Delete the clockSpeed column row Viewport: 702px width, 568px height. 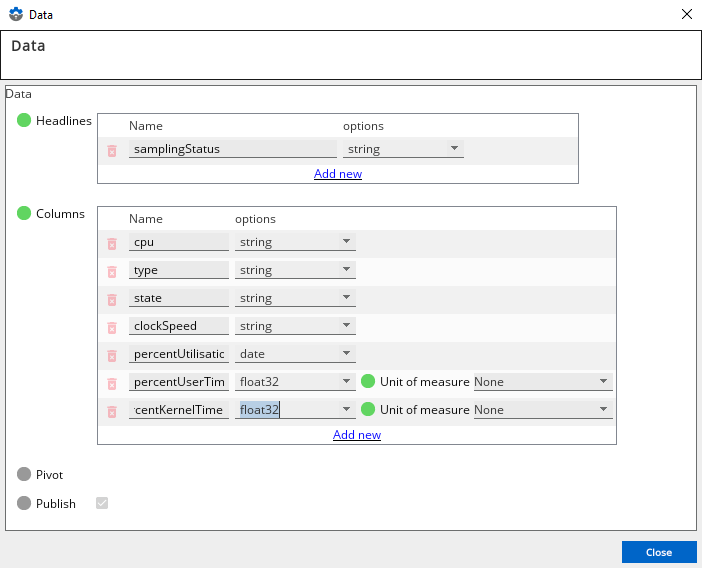click(x=112, y=328)
